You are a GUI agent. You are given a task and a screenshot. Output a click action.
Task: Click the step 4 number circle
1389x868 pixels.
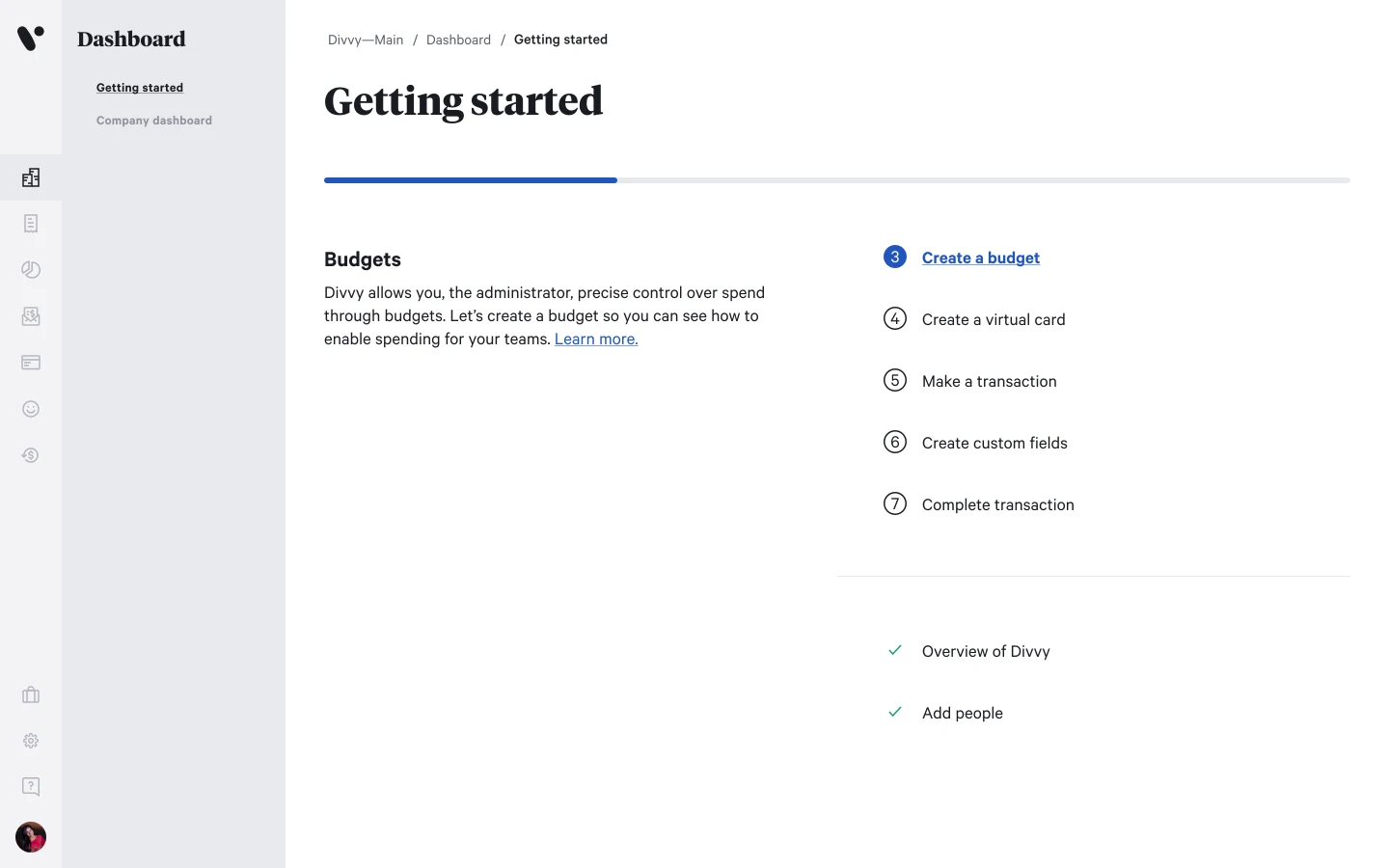tap(895, 318)
